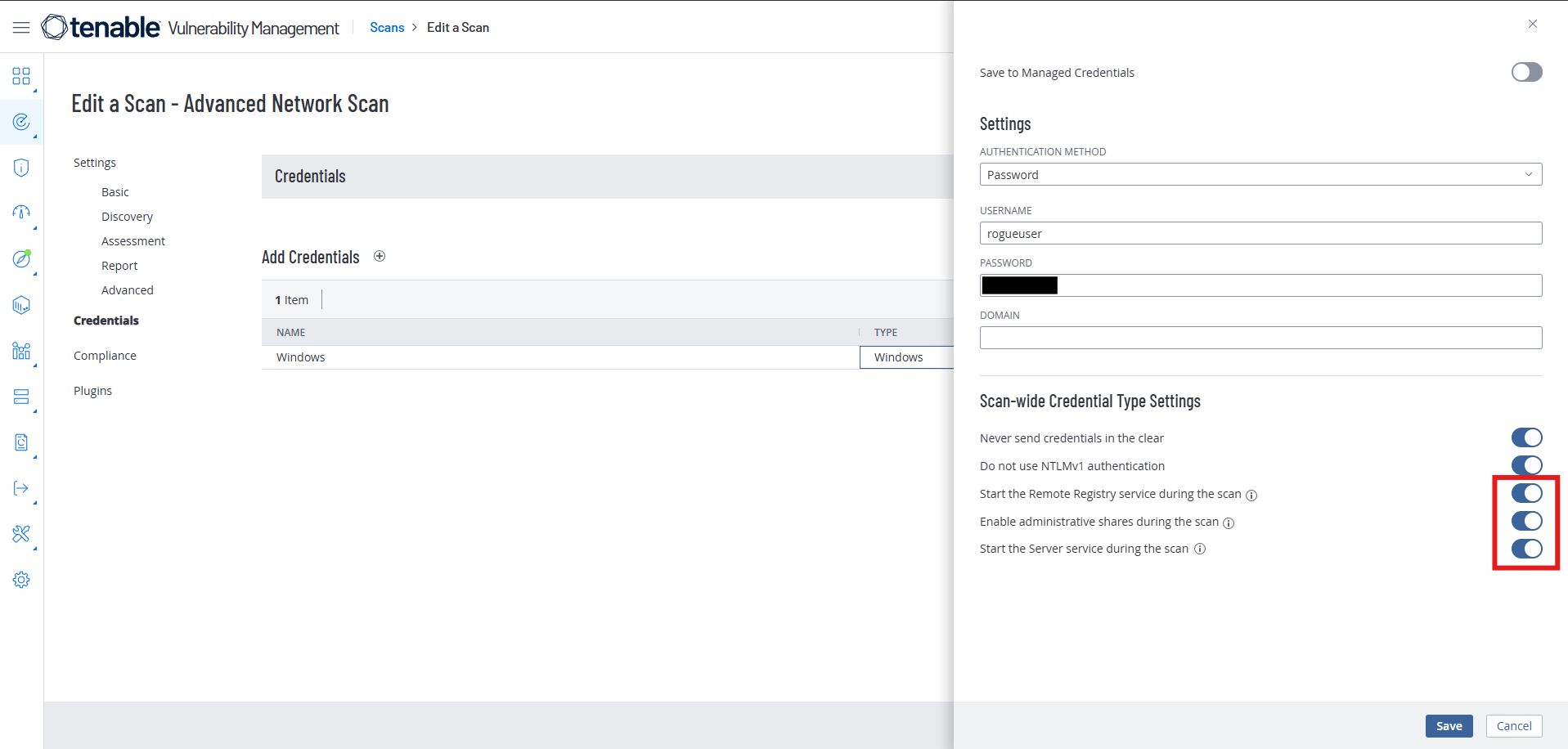Viewport: 1568px width, 749px height.
Task: Open the hamburger navigation menu
Action: (21, 28)
